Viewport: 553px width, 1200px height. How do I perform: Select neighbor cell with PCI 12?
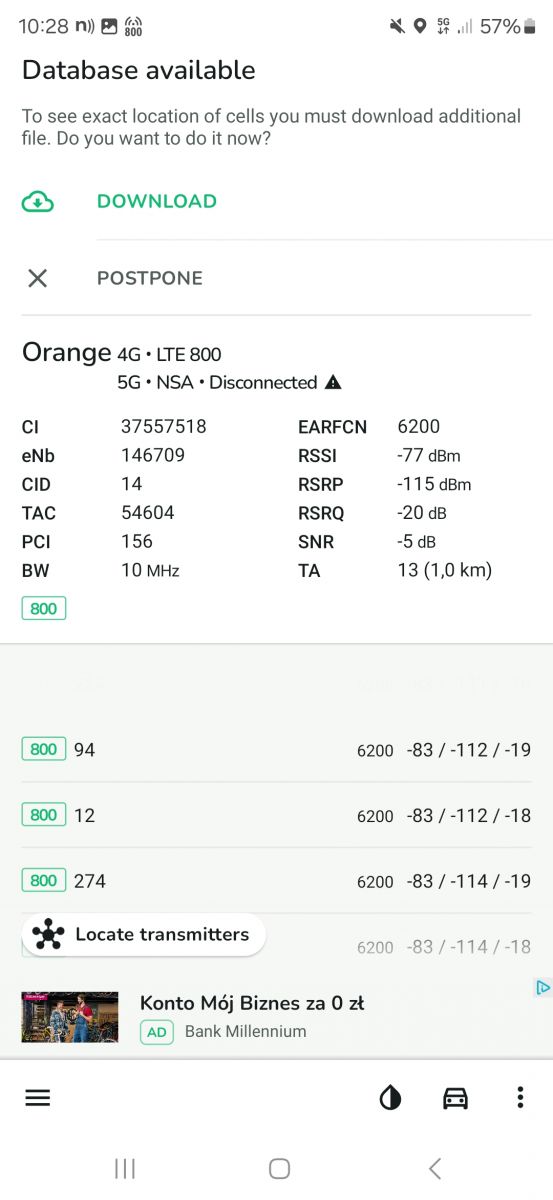276,815
